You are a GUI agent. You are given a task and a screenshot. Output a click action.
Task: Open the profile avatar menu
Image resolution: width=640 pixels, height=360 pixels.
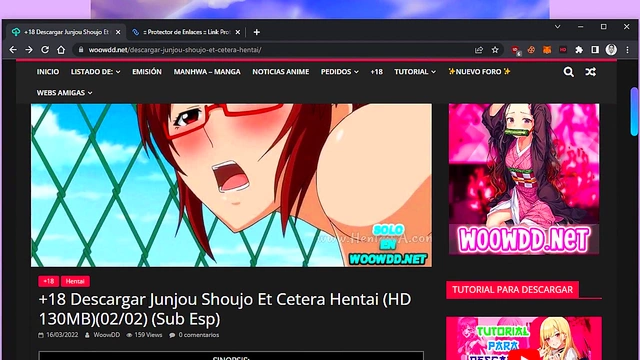point(611,50)
